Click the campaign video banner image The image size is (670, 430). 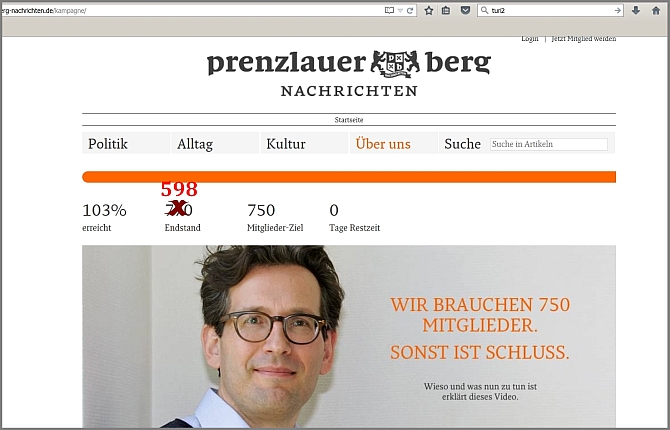pos(349,336)
